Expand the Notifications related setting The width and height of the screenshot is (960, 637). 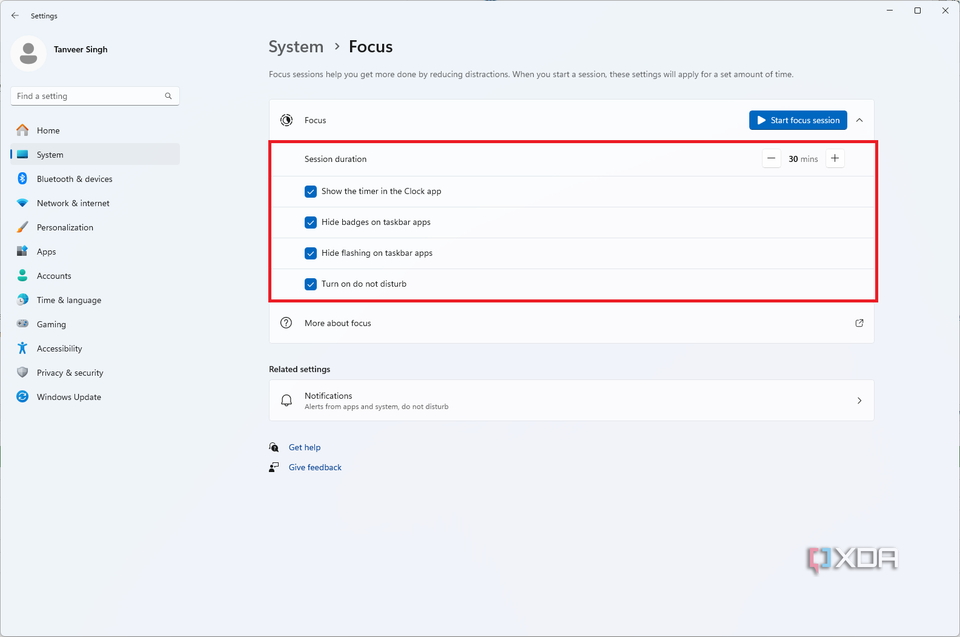click(x=859, y=399)
